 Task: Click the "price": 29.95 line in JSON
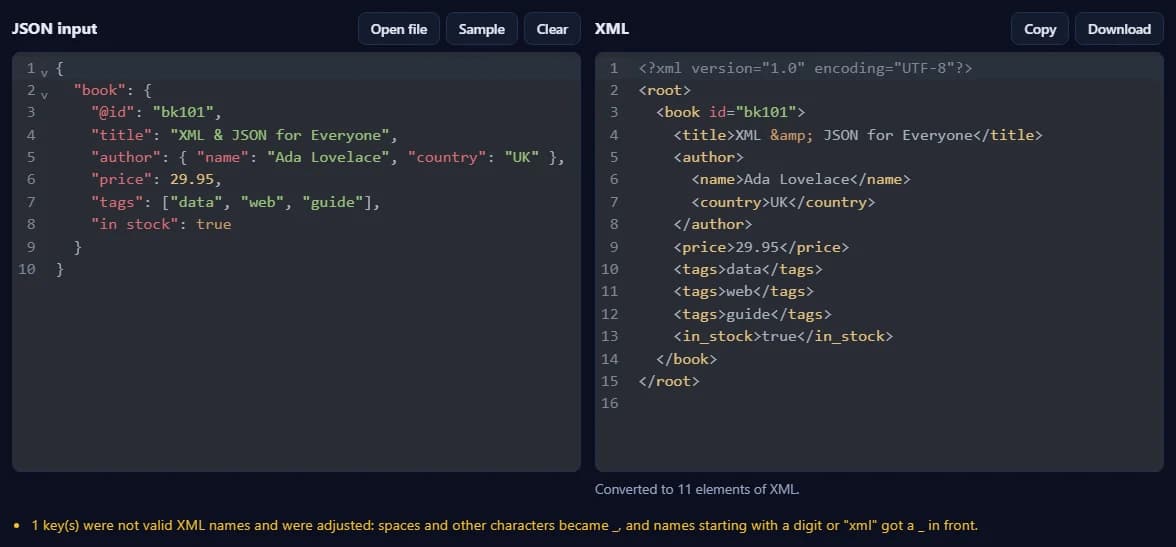click(x=157, y=180)
